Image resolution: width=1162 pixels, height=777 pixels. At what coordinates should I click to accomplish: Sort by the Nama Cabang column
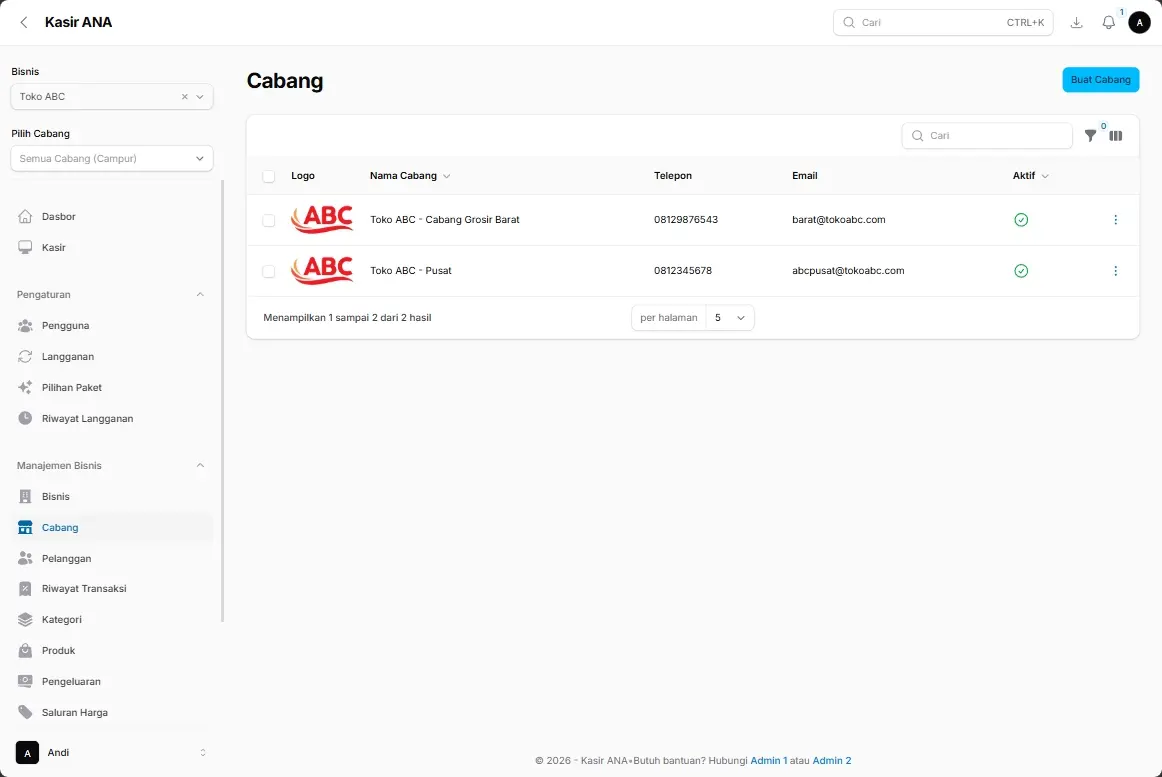(x=410, y=176)
